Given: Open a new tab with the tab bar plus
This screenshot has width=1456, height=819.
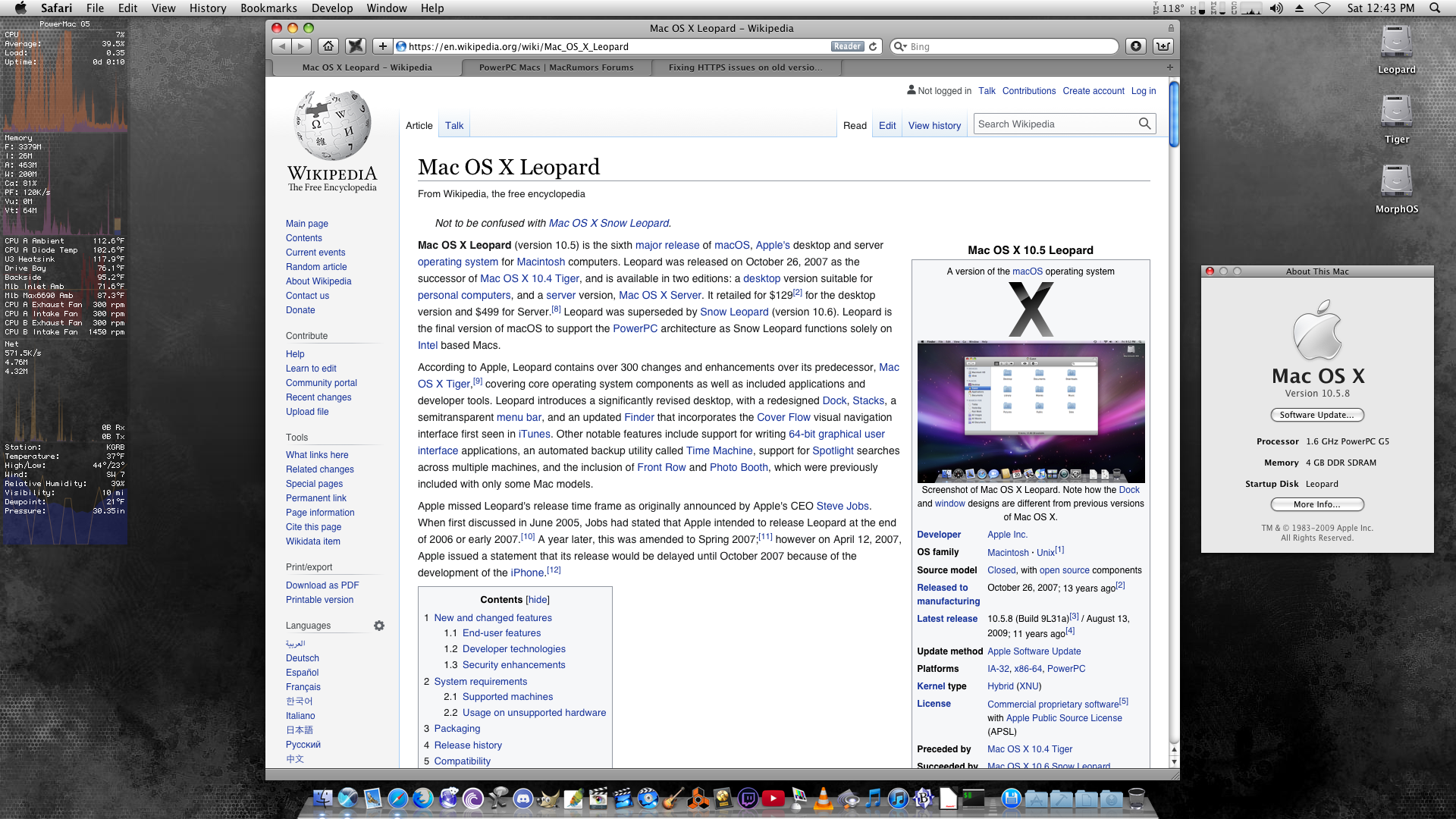Looking at the screenshot, I should (1169, 67).
